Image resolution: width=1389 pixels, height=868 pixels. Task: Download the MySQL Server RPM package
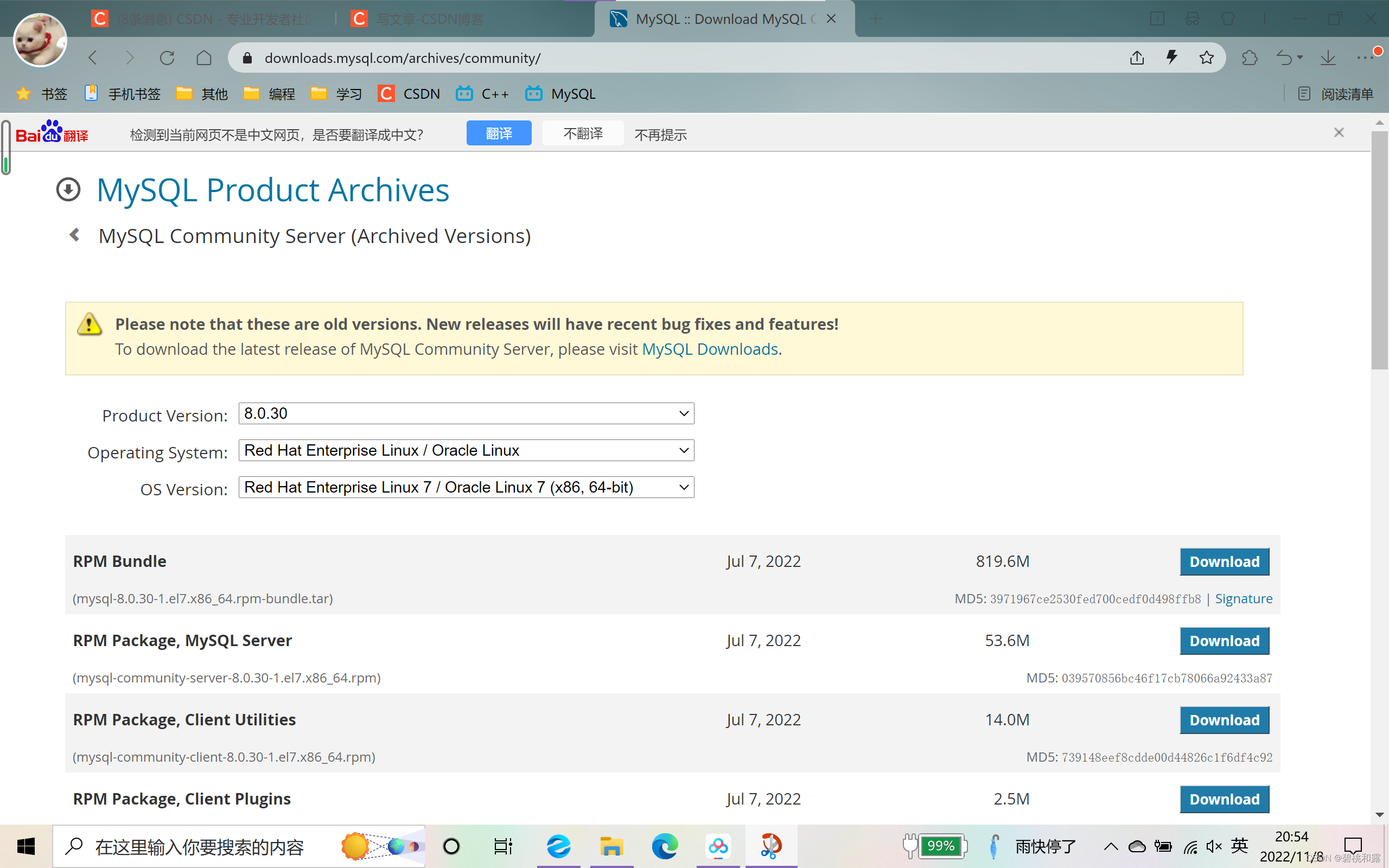(x=1224, y=641)
